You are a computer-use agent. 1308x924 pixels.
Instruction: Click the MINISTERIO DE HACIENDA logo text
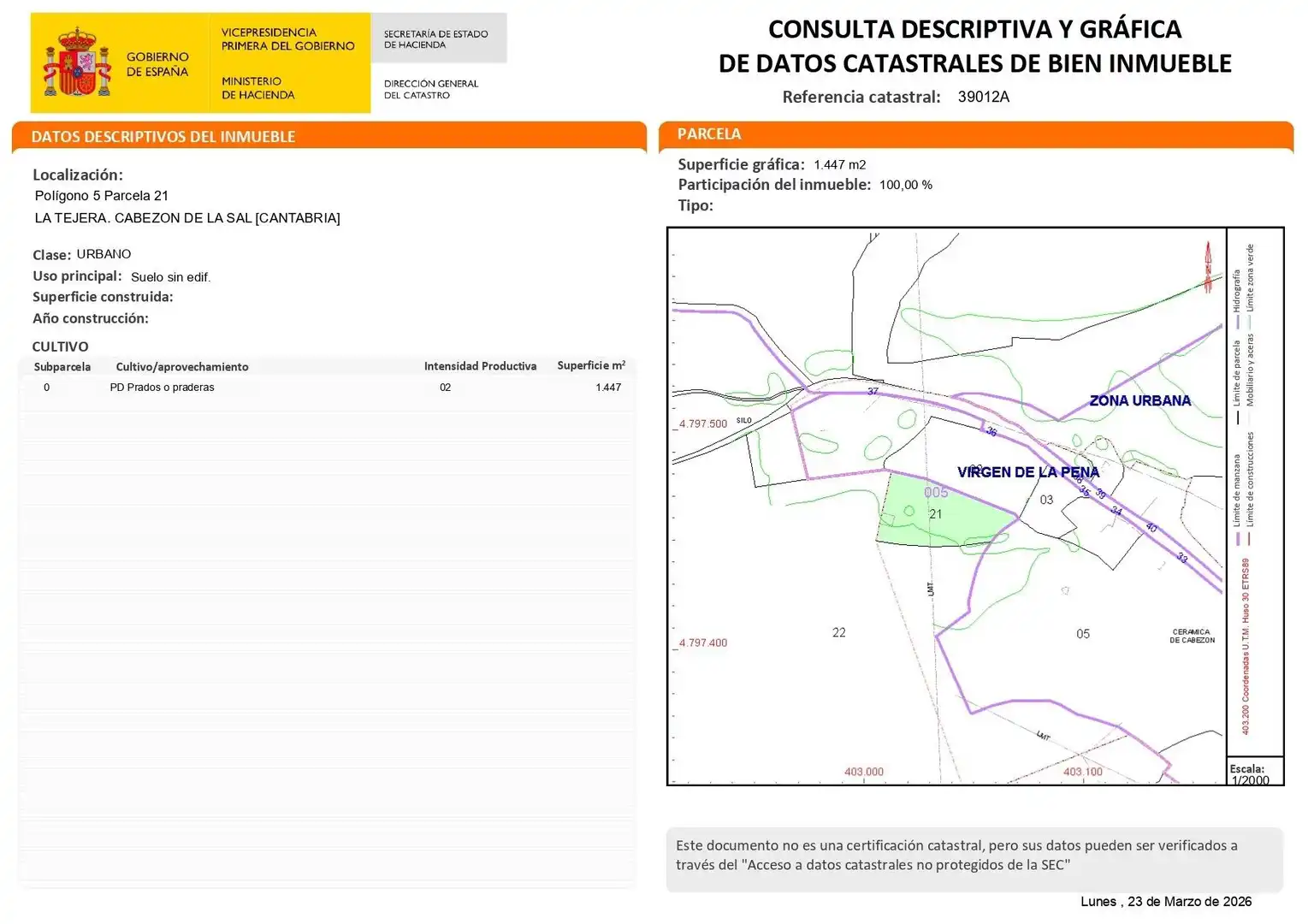257,88
